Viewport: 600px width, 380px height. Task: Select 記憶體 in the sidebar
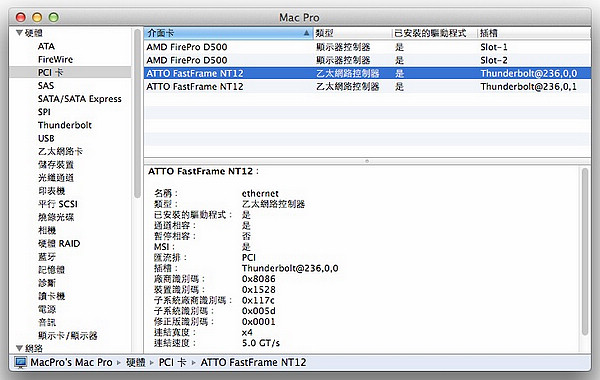pyautogui.click(x=51, y=270)
